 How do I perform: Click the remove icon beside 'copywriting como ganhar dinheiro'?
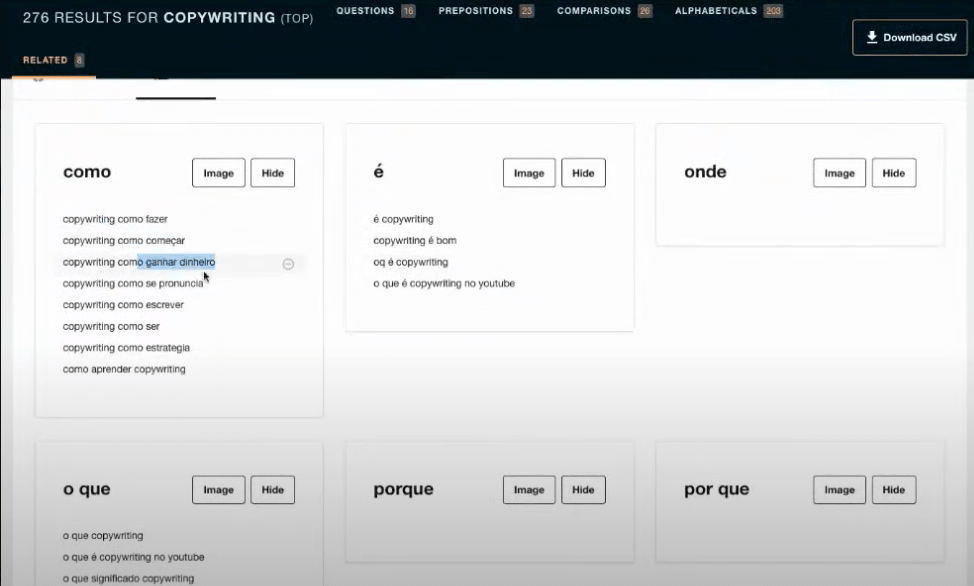coord(288,264)
